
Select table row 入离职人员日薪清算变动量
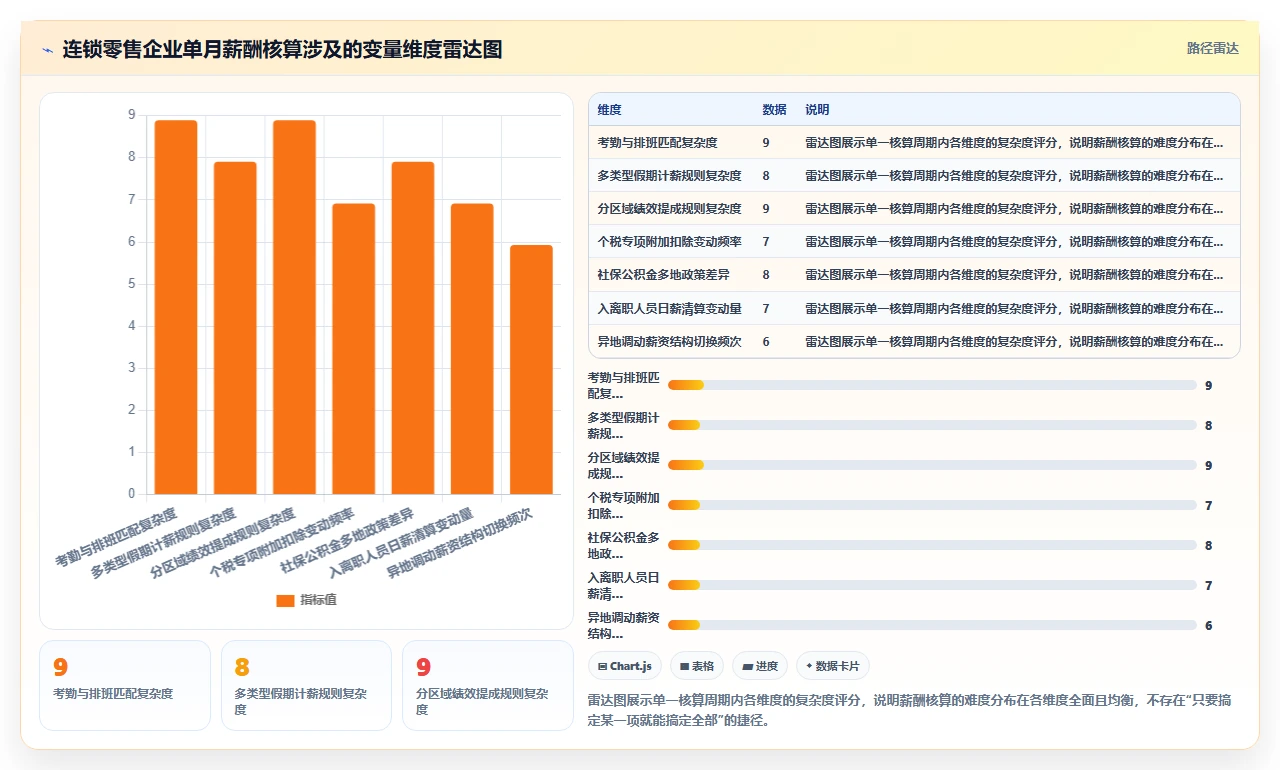(914, 308)
